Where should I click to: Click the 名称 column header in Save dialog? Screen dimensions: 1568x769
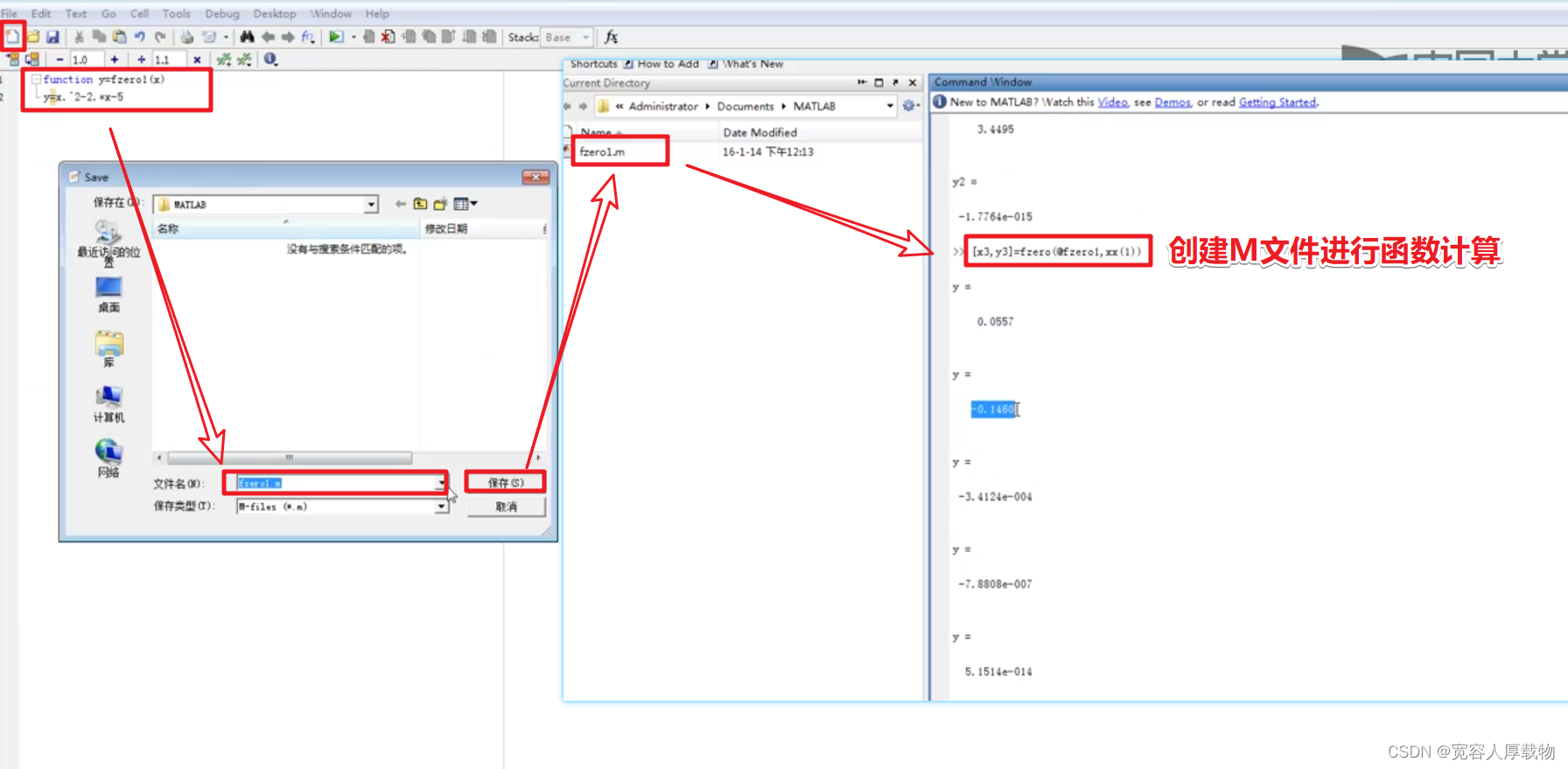[285, 228]
